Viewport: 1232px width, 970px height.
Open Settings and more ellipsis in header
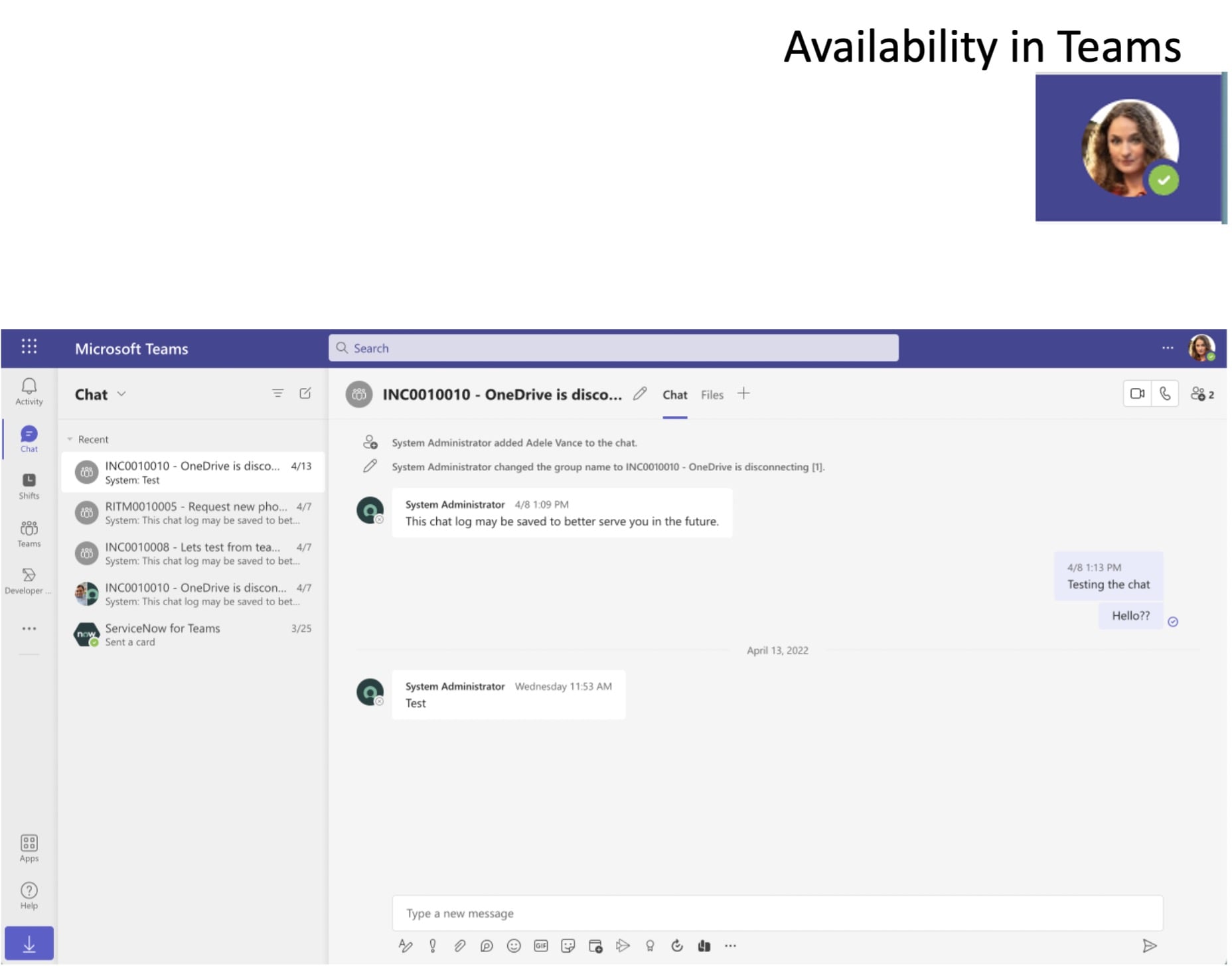(x=1168, y=348)
